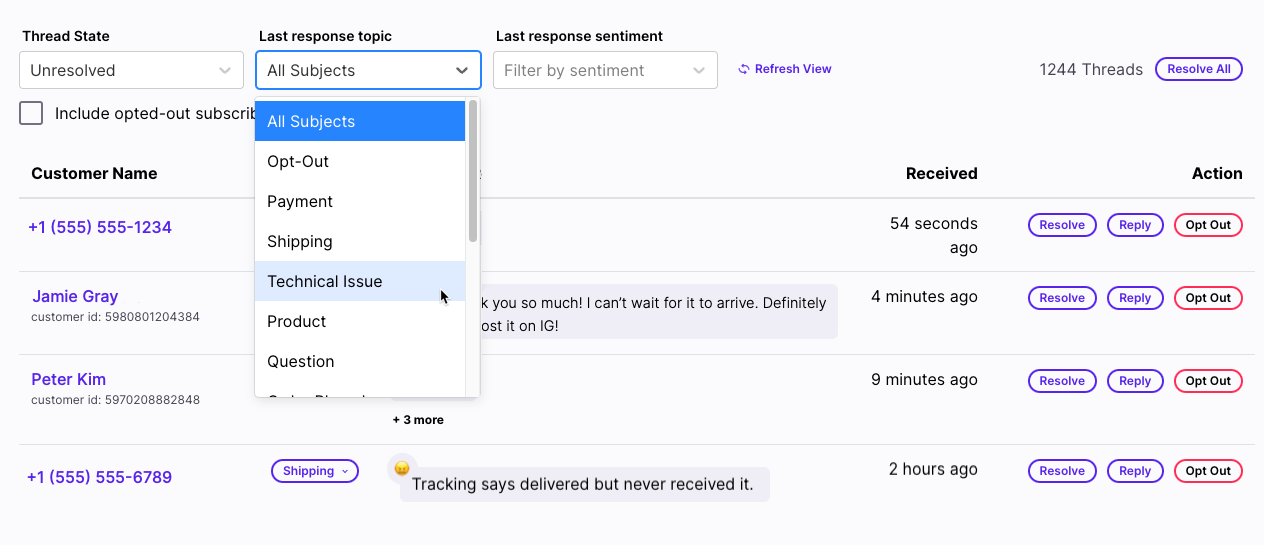Expand the + 3 more messages link

418,420
